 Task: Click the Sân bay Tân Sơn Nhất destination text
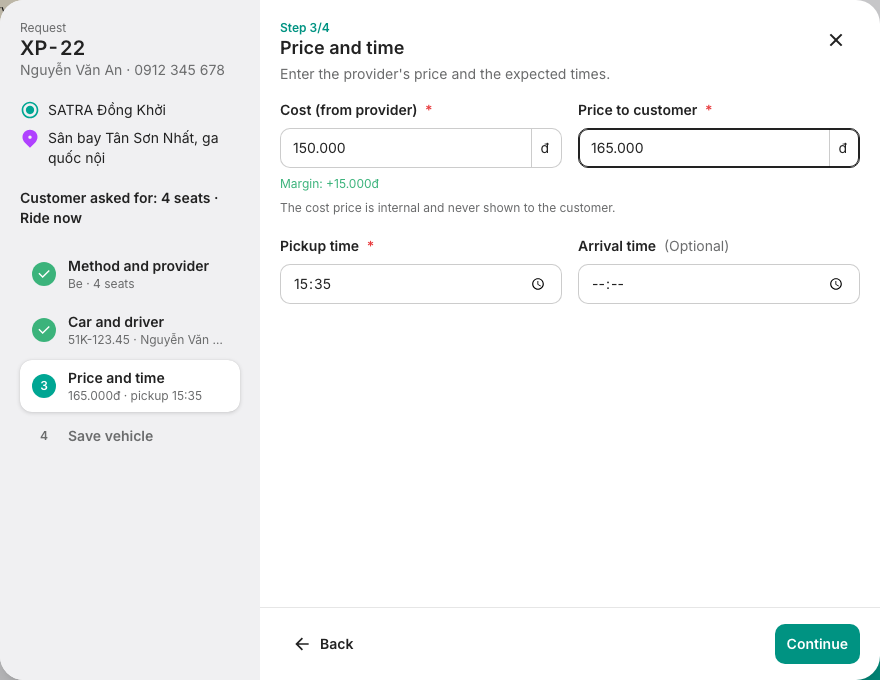coord(133,148)
